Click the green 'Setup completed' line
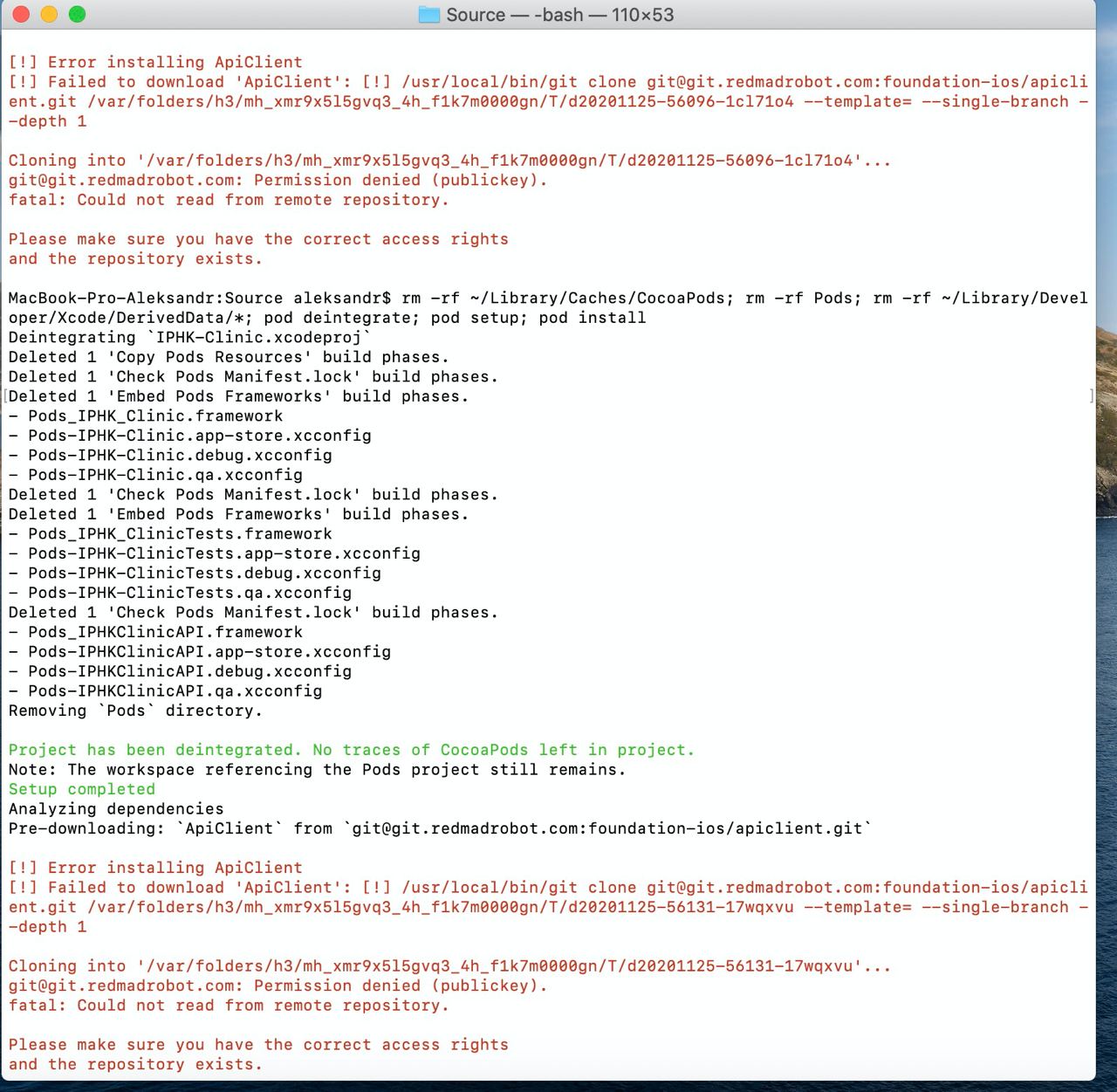Image resolution: width=1117 pixels, height=1092 pixels. tap(82, 789)
